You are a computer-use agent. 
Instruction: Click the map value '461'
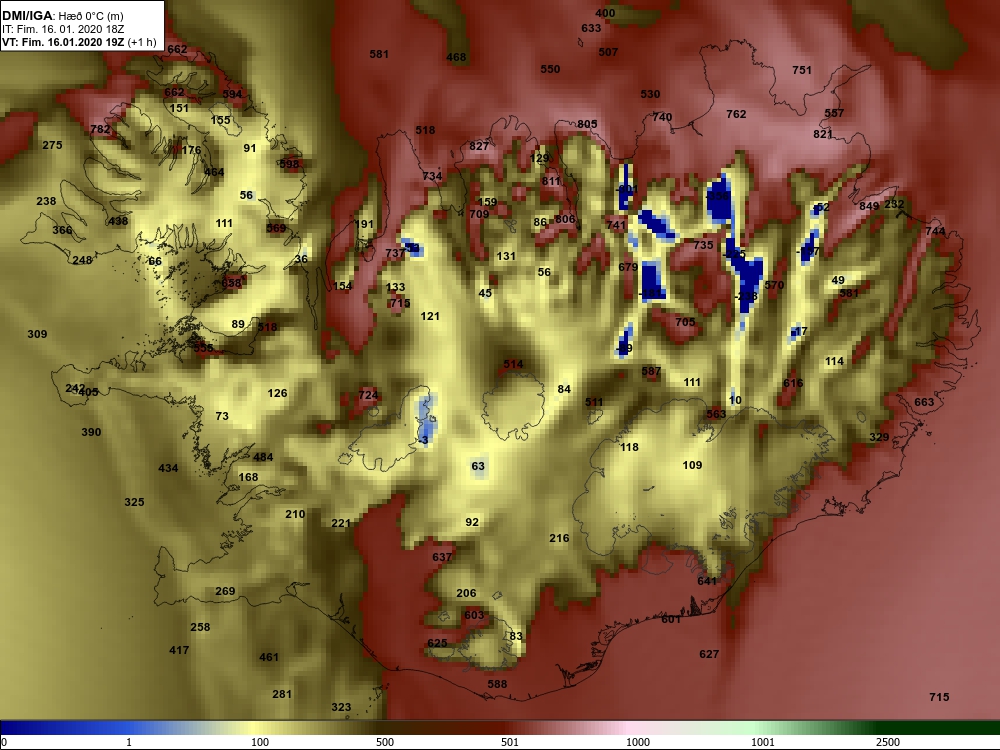pyautogui.click(x=269, y=658)
